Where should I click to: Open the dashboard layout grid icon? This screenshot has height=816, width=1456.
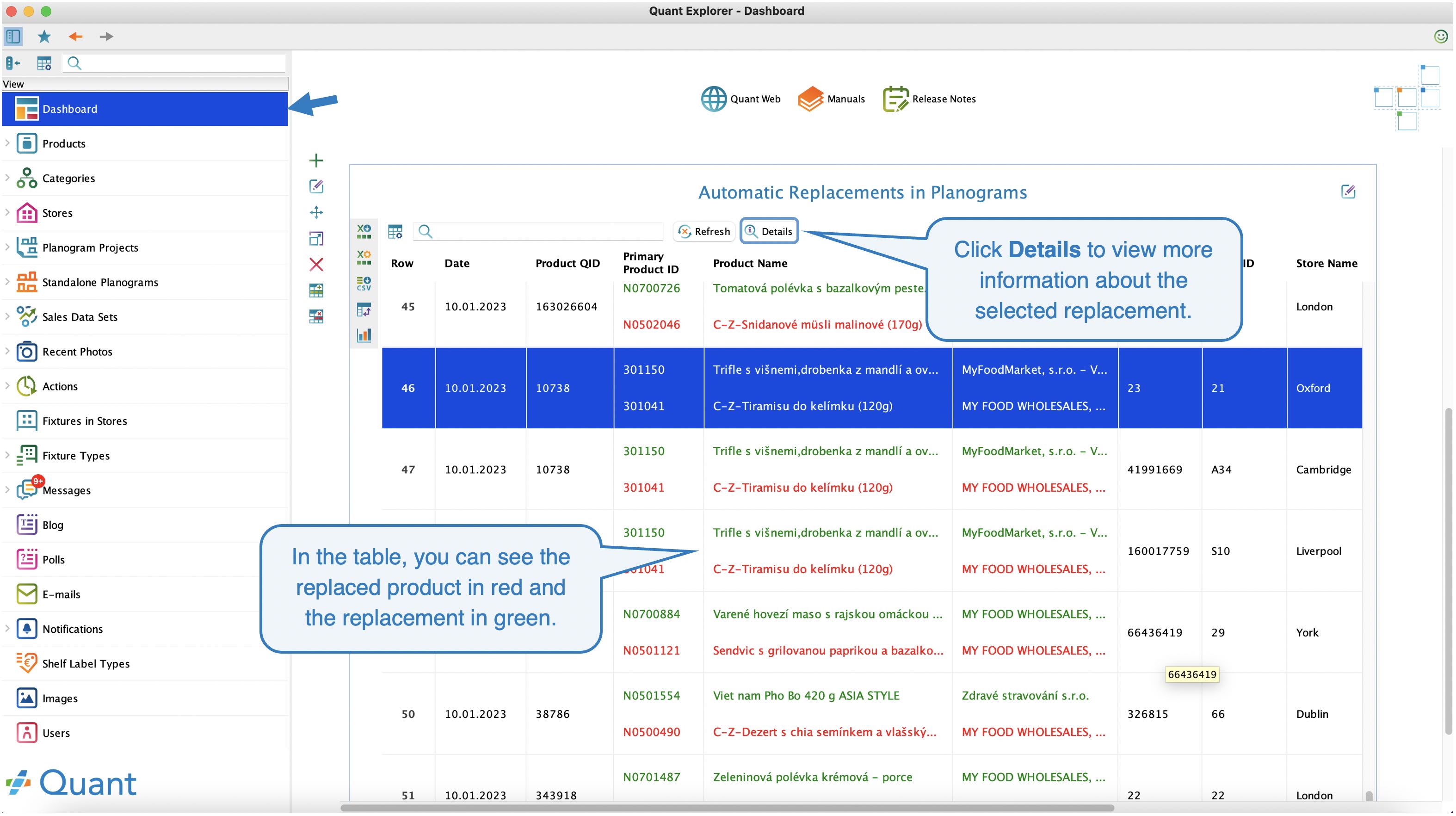click(x=1407, y=98)
